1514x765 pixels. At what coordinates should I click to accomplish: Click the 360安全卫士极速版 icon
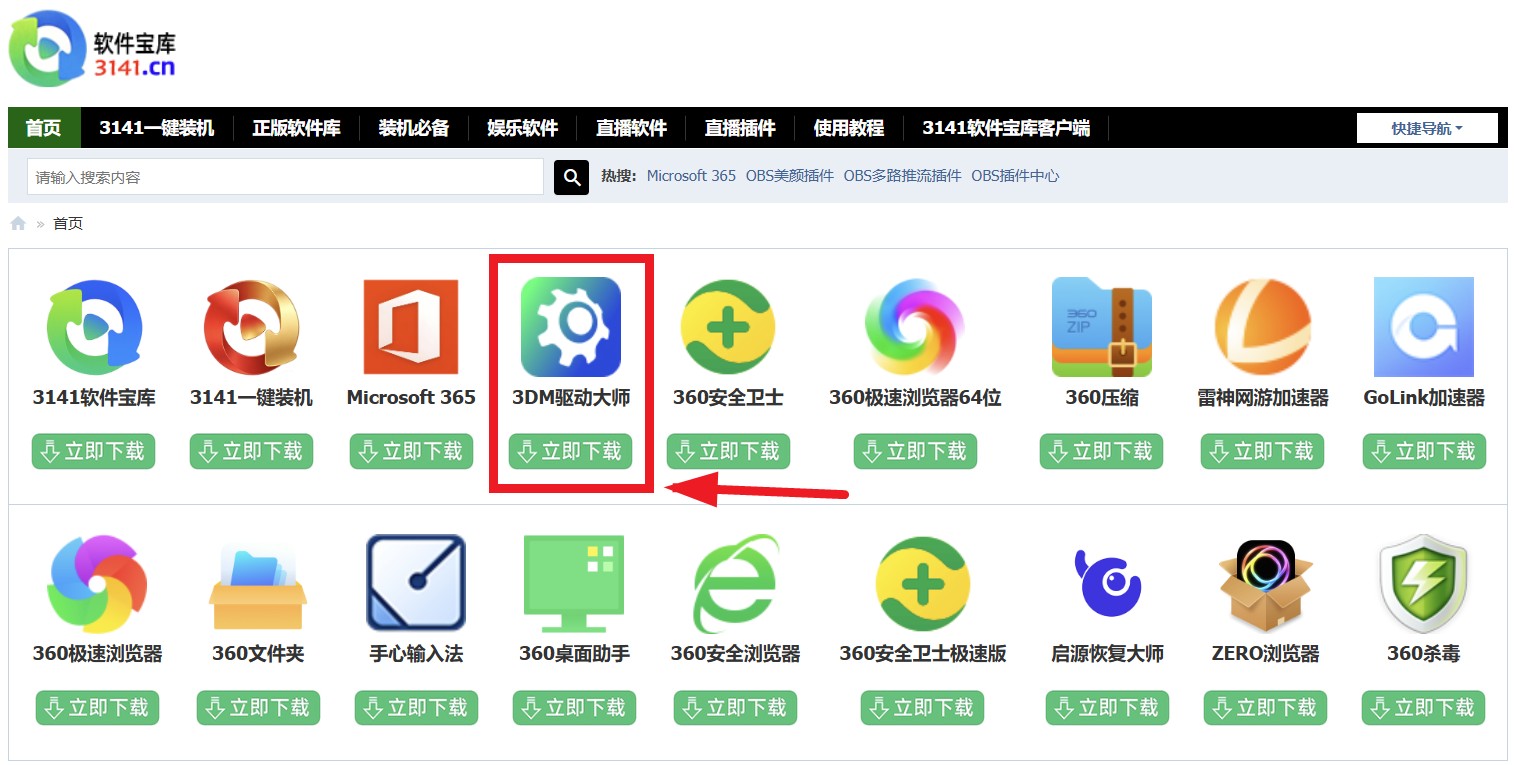pyautogui.click(x=923, y=584)
